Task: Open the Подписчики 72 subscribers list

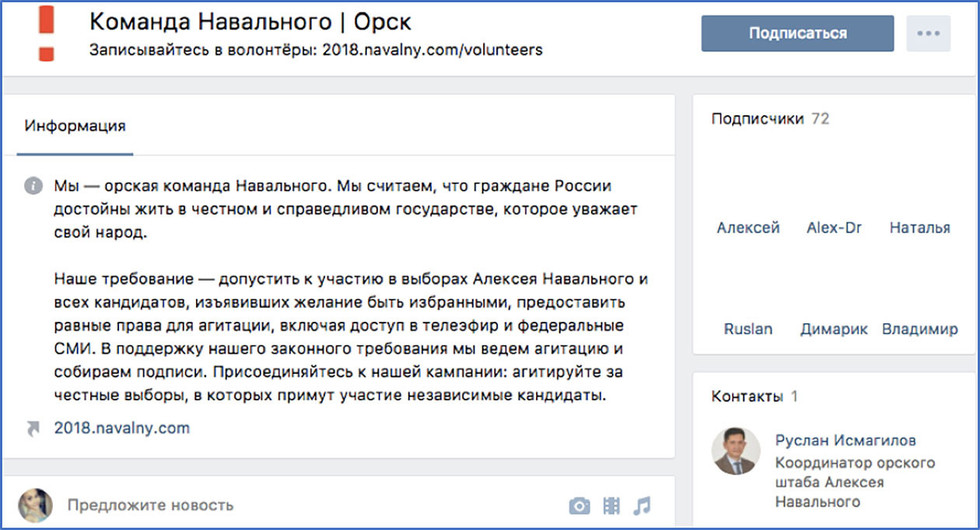Action: (770, 119)
